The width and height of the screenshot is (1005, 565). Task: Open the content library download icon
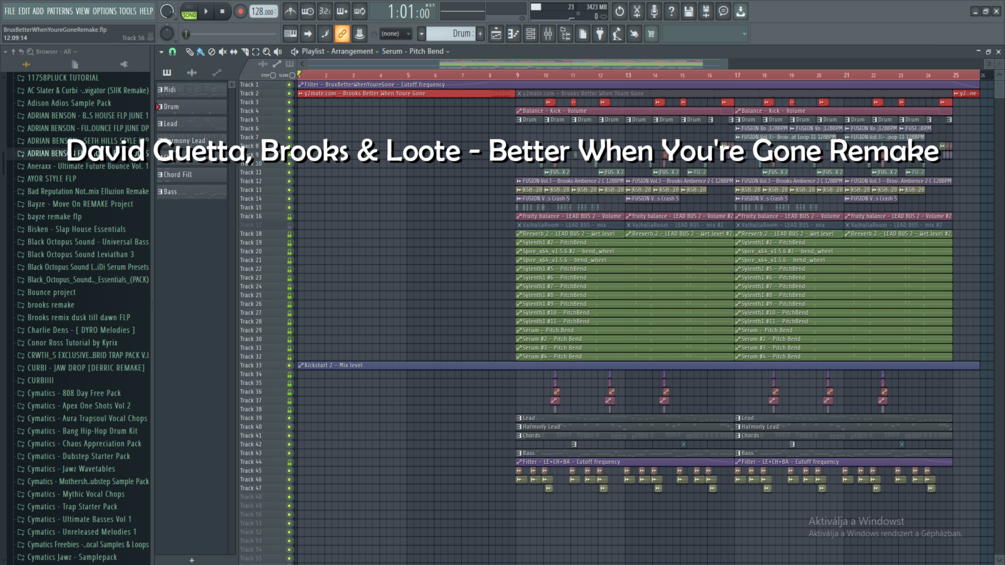(x=740, y=11)
